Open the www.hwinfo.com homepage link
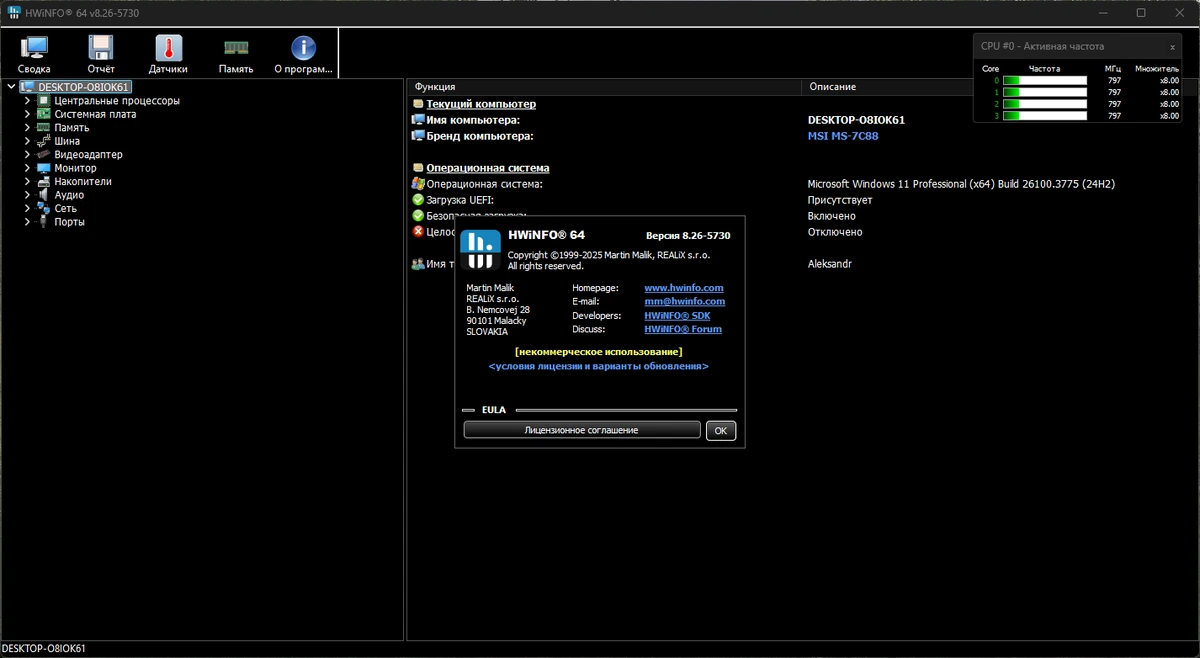This screenshot has height=658, width=1200. click(x=684, y=288)
